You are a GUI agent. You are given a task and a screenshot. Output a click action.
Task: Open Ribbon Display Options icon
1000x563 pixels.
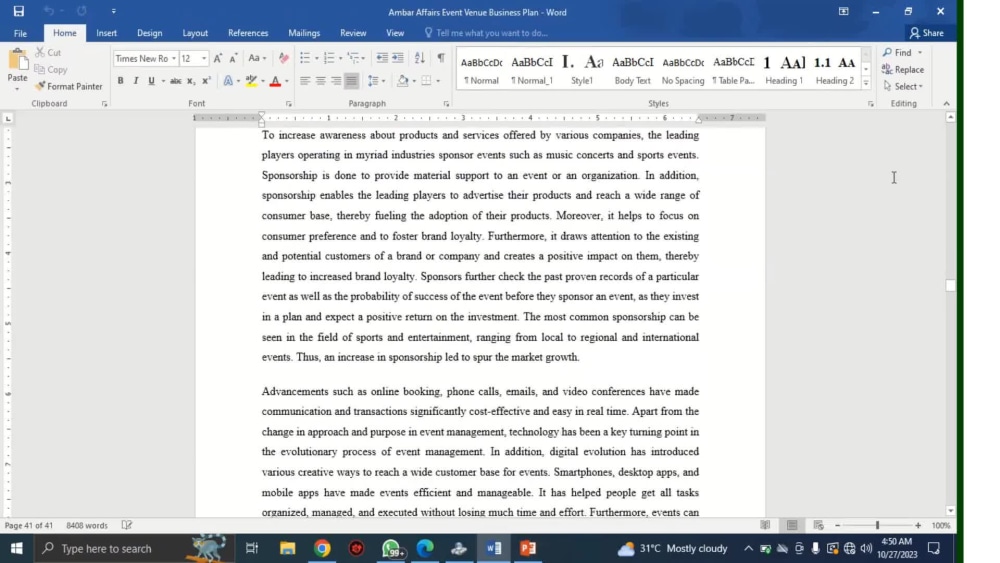(x=843, y=11)
